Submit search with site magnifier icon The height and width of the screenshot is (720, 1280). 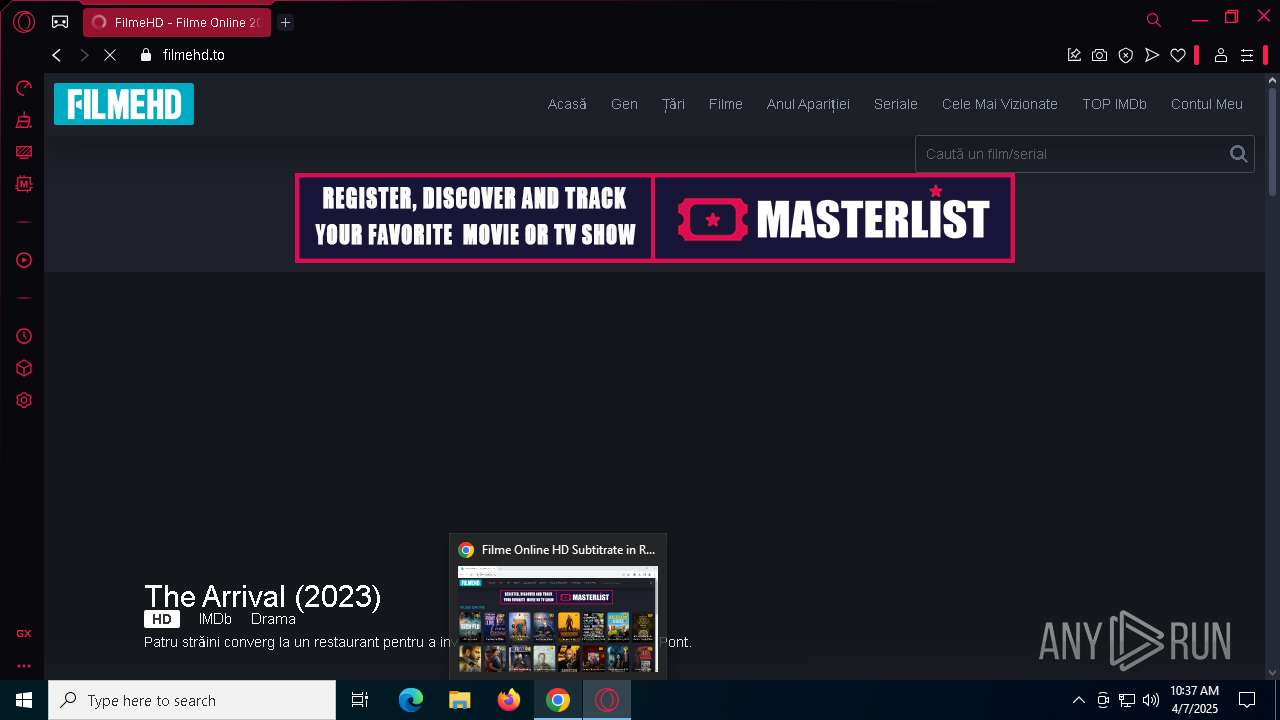pyautogui.click(x=1239, y=154)
